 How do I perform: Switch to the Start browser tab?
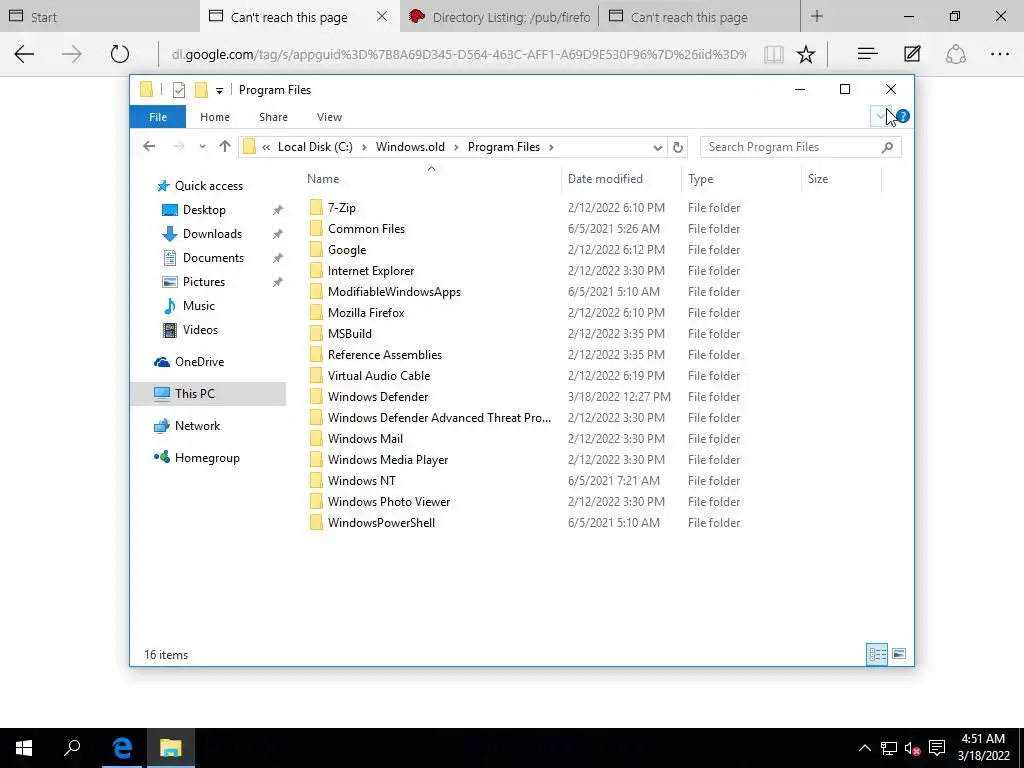(x=99, y=16)
